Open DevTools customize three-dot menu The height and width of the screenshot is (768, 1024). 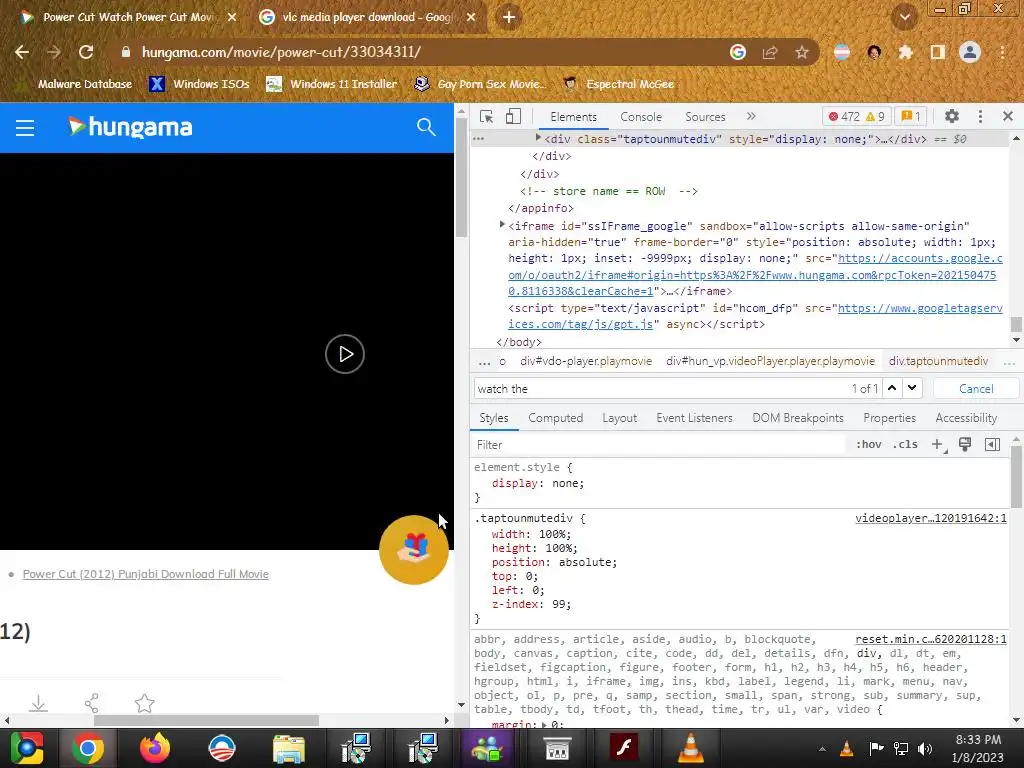click(x=980, y=116)
